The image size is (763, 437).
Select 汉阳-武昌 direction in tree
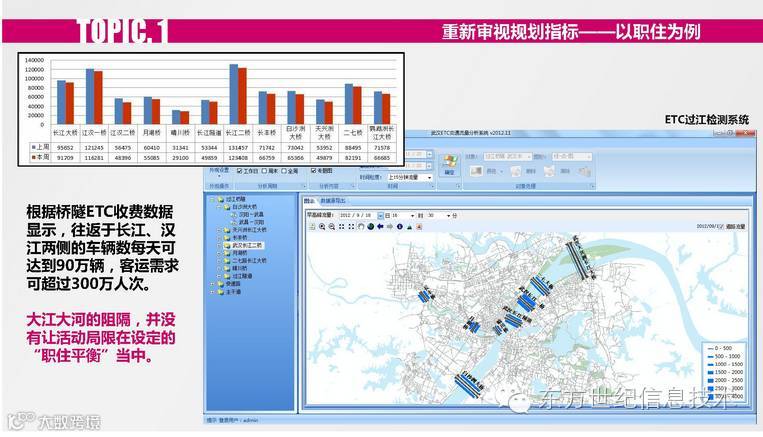251,214
